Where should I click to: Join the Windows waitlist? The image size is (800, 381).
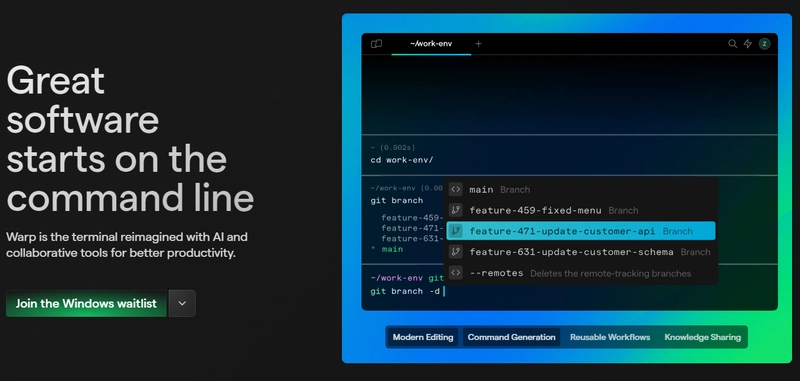click(x=86, y=303)
